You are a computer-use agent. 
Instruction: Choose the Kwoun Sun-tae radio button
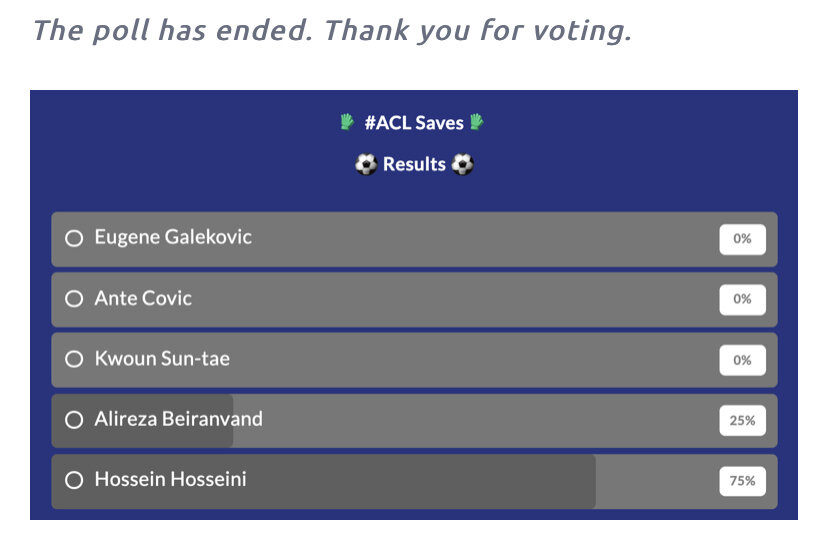point(73,360)
